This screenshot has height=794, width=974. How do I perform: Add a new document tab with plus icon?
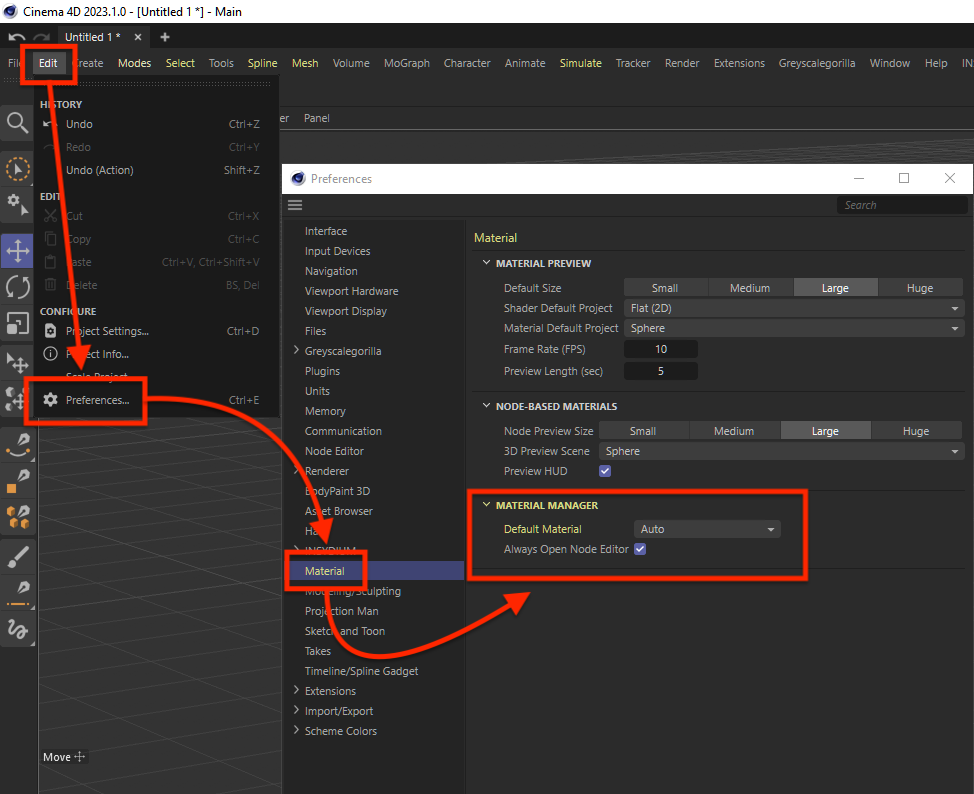coord(165,37)
